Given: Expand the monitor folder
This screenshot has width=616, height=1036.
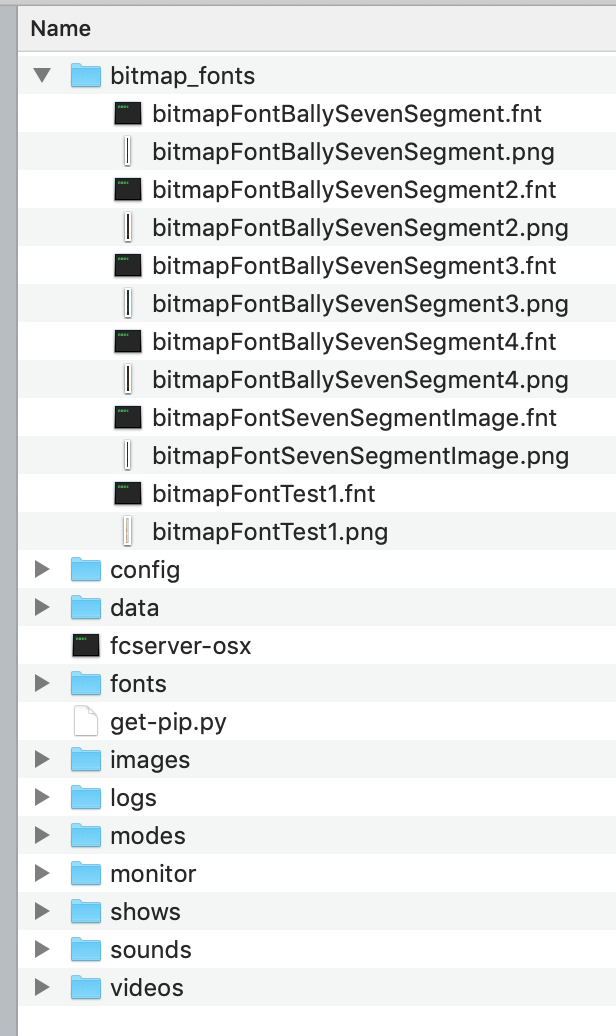Looking at the screenshot, I should click(x=42, y=874).
